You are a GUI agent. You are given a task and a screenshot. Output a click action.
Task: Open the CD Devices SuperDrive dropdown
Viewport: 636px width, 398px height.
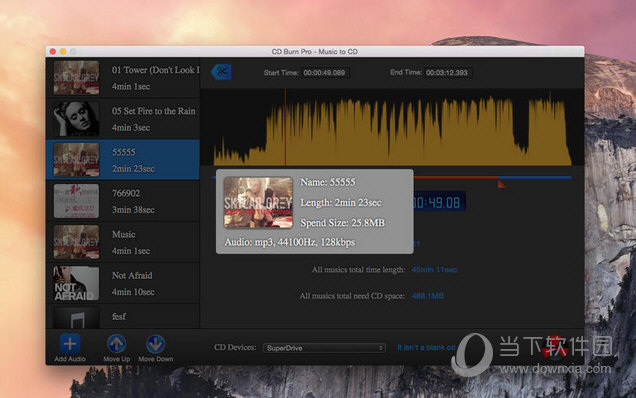point(324,348)
